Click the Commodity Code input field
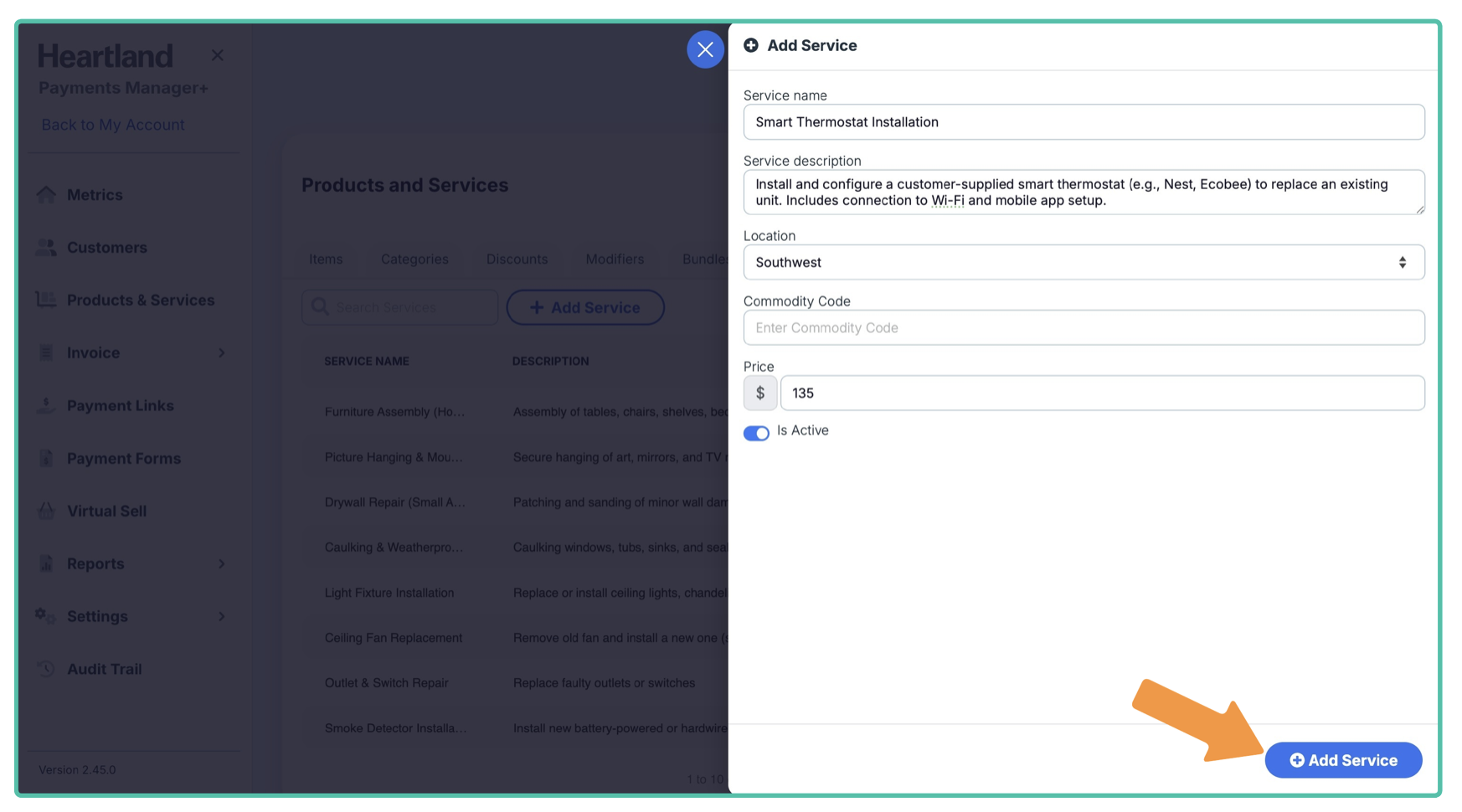The width and height of the screenshot is (1462, 812). point(1084,327)
